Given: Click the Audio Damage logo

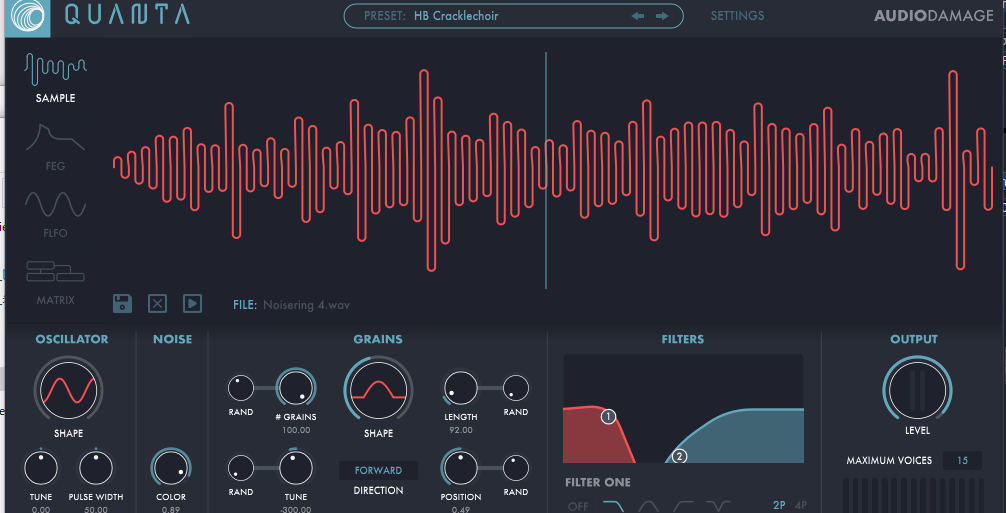Looking at the screenshot, I should coord(934,16).
